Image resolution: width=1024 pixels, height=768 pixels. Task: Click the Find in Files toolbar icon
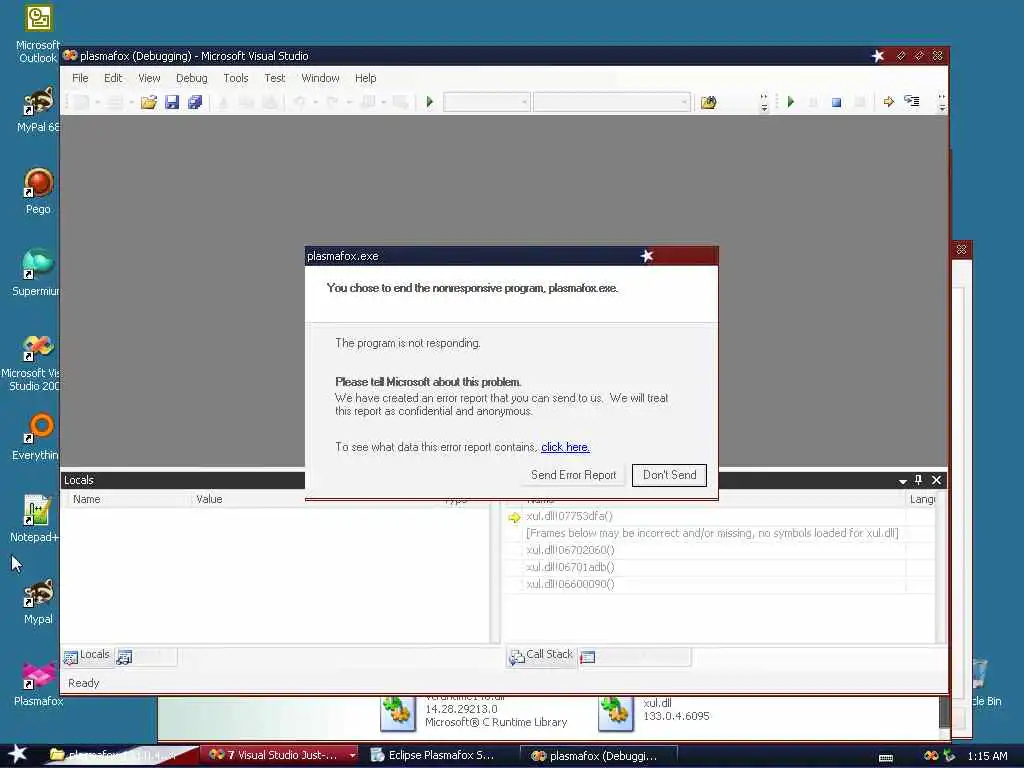(x=709, y=102)
